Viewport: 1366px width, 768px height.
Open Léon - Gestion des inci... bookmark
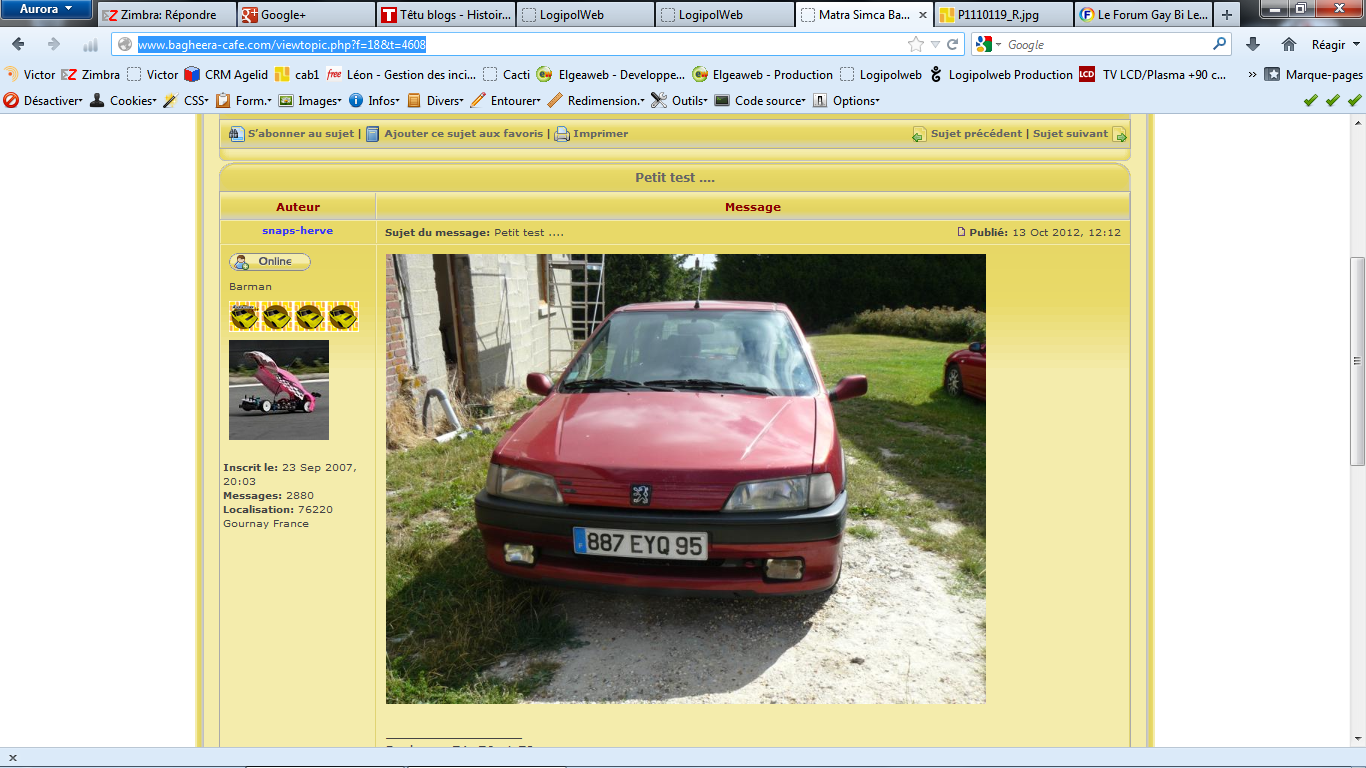click(x=401, y=74)
